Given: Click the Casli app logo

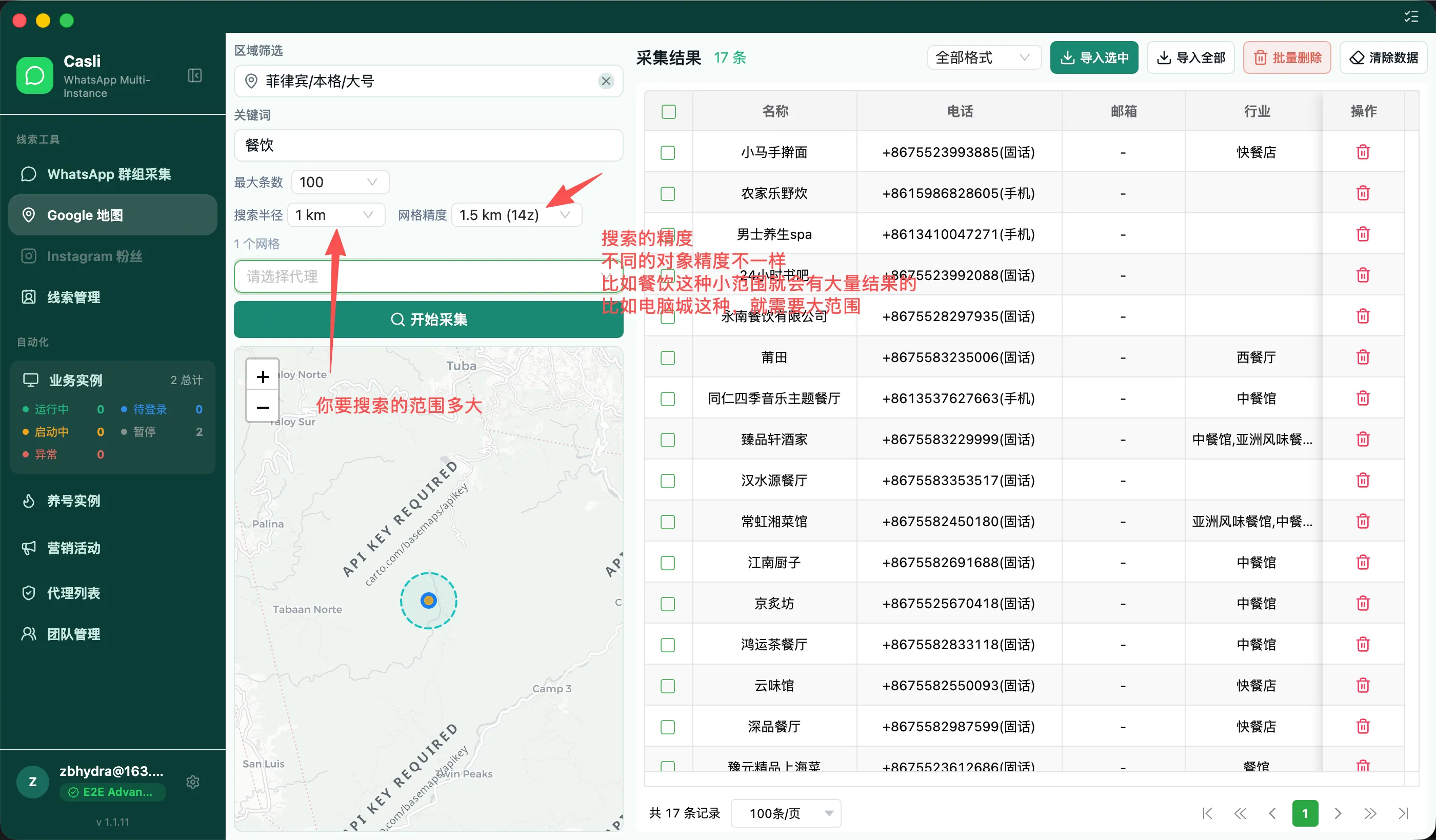Looking at the screenshot, I should click(34, 75).
